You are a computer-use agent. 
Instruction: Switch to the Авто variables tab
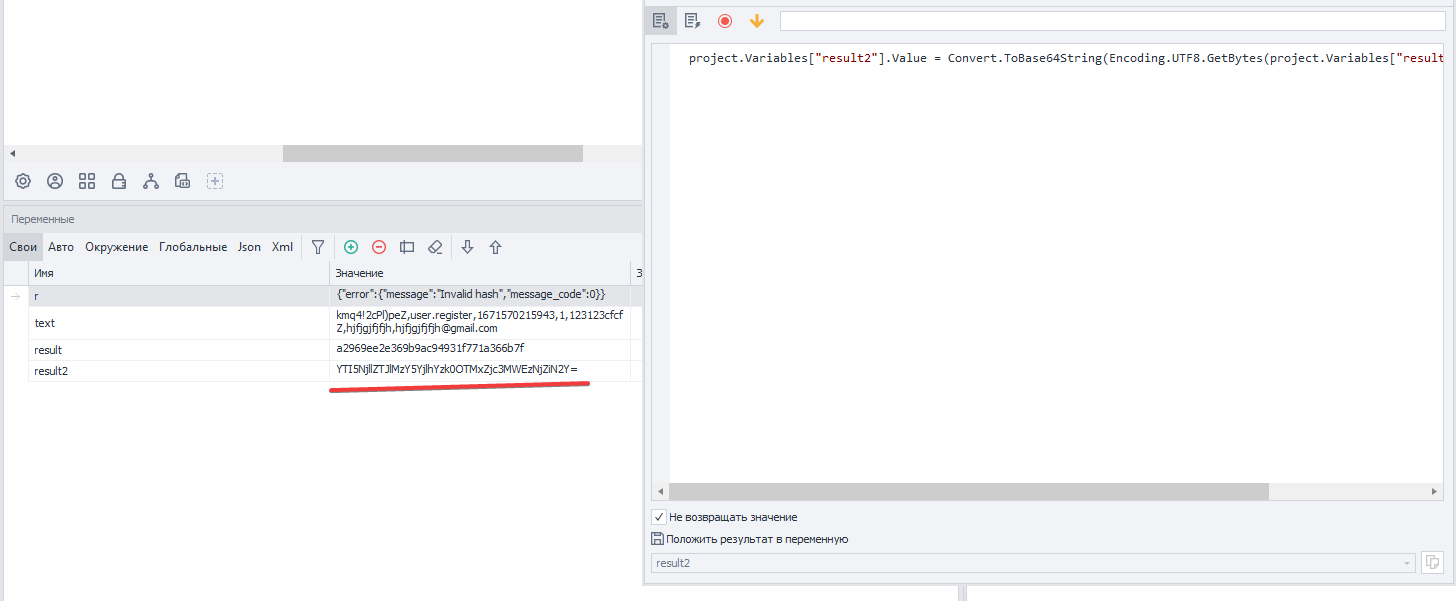coord(61,247)
